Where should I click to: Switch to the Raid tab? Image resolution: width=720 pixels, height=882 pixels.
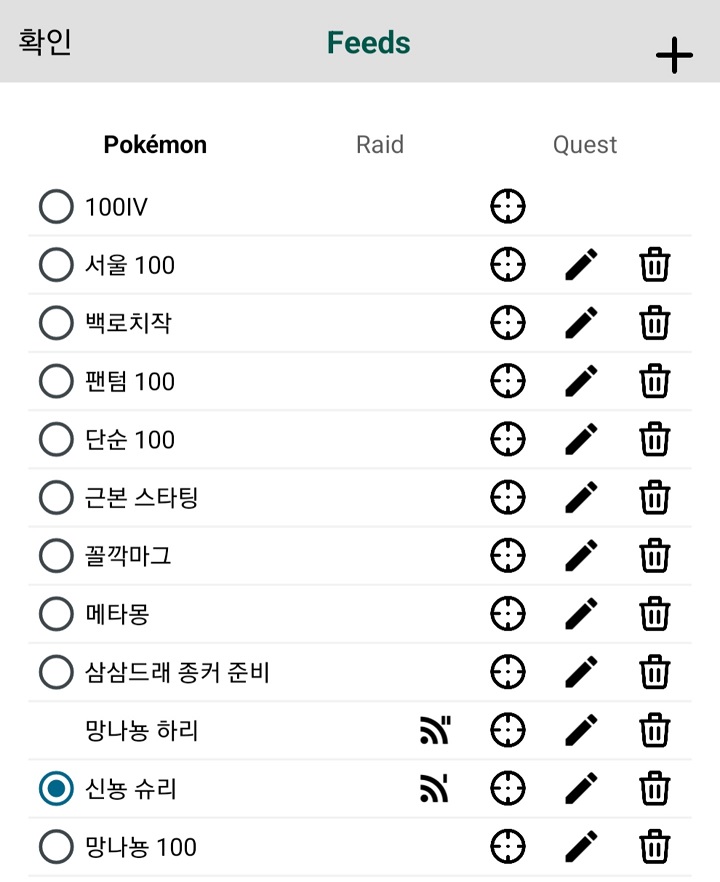(380, 145)
